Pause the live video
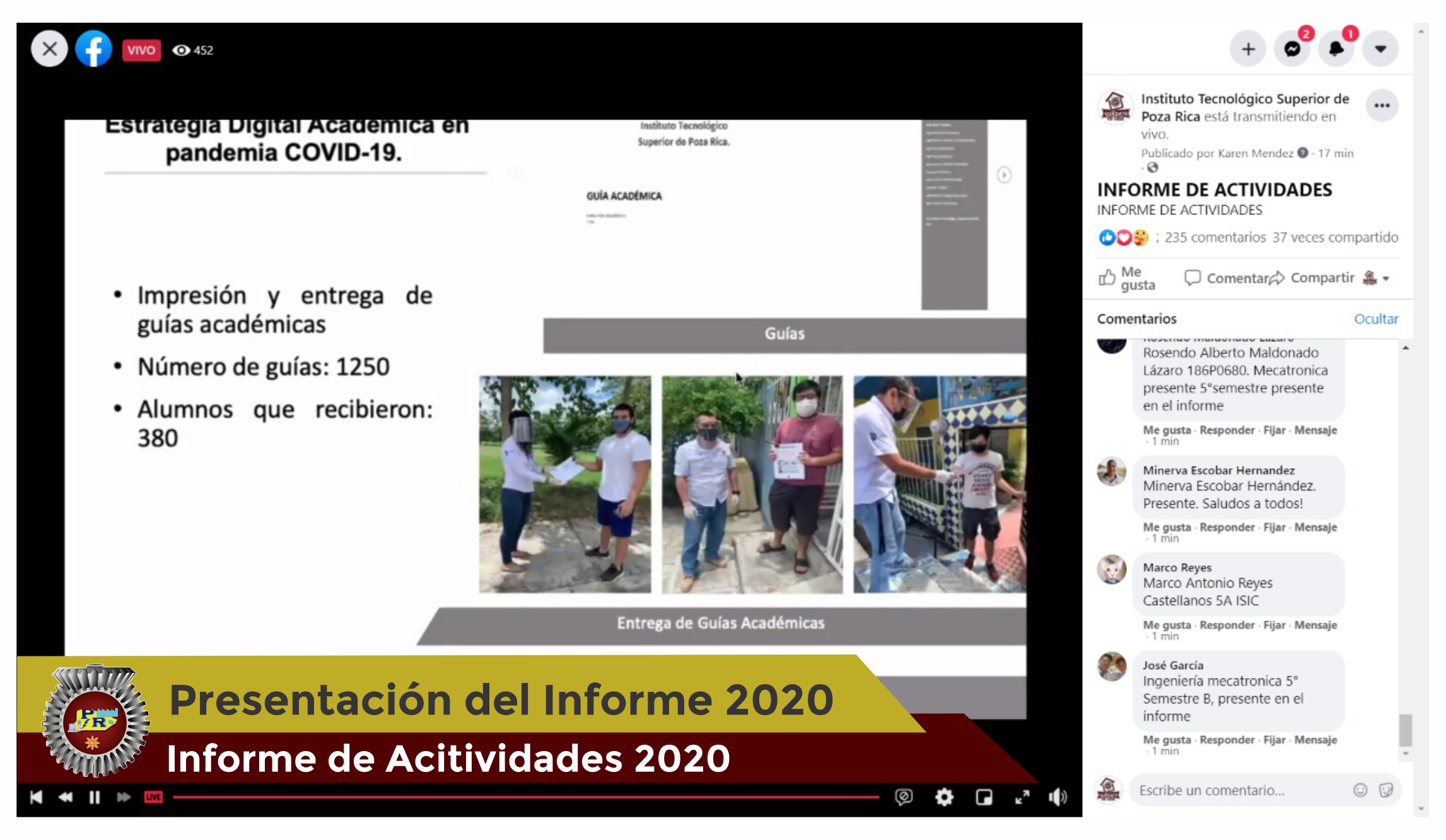This screenshot has width=1446, height=840. click(95, 797)
